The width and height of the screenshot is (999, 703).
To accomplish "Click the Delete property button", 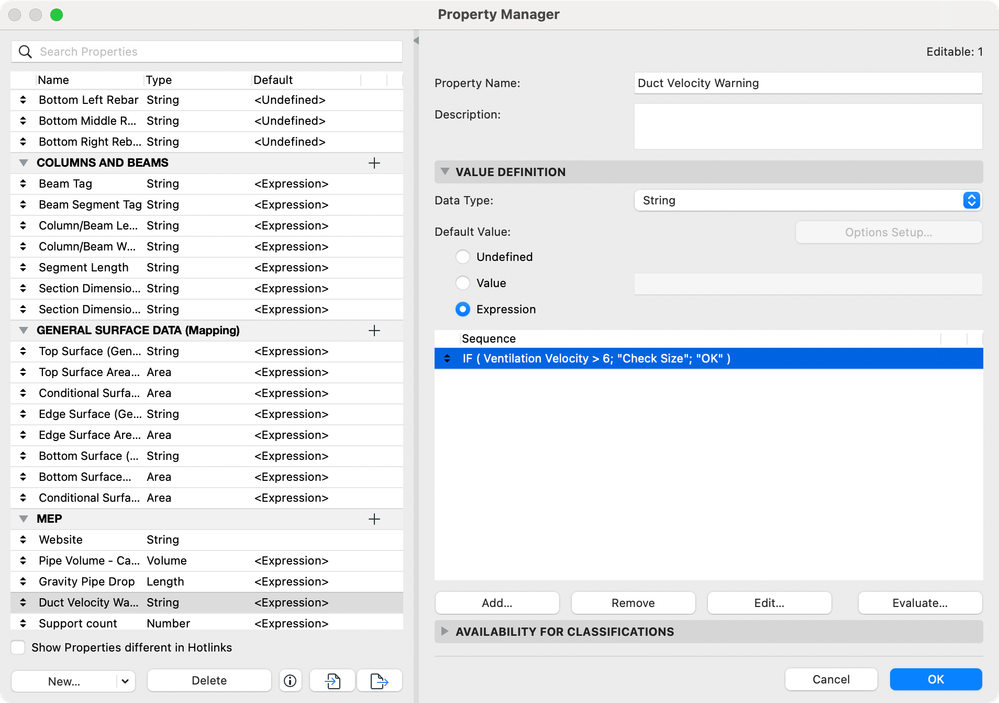I will click(x=209, y=681).
